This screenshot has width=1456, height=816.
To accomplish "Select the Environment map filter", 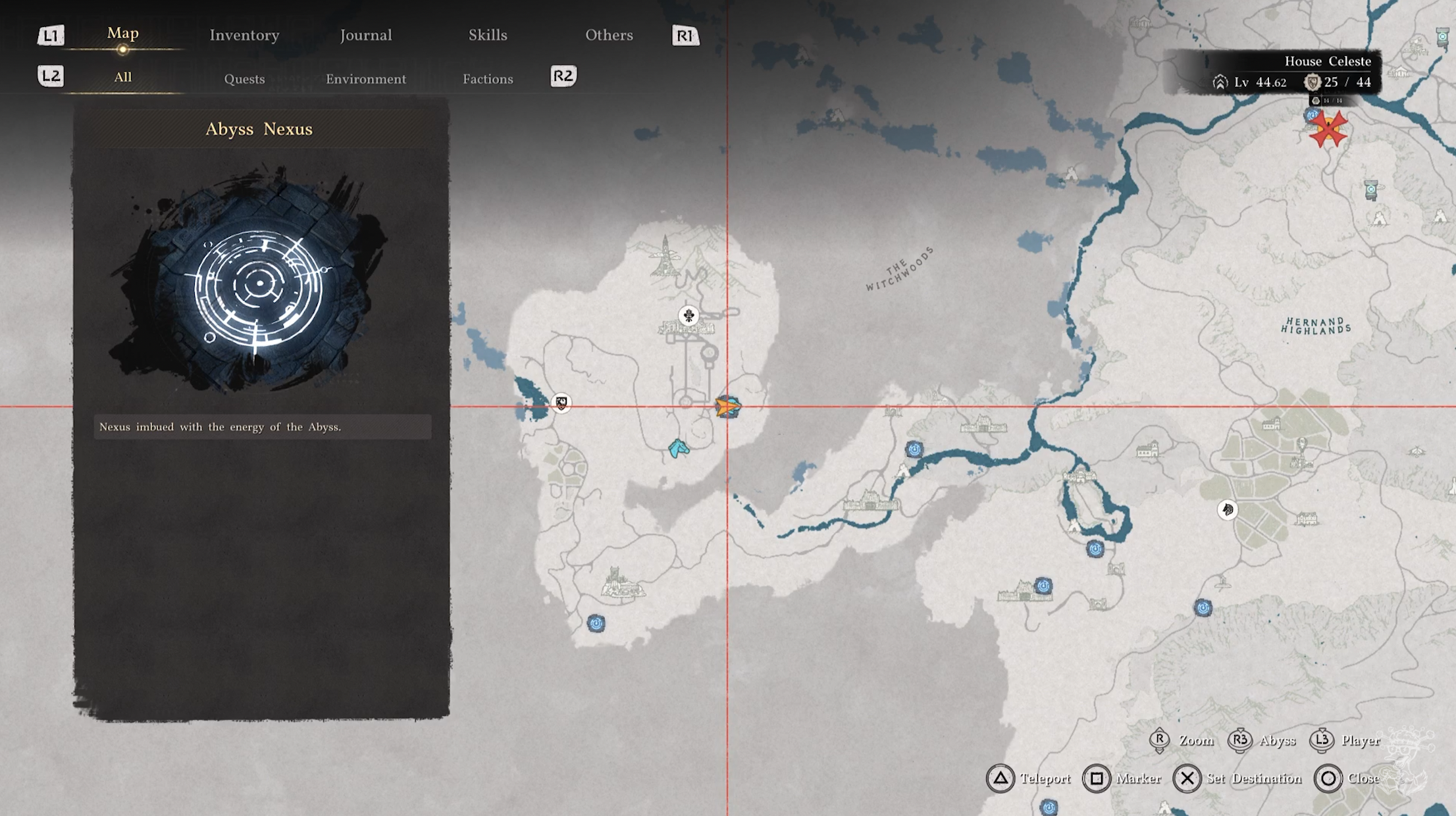I will (x=365, y=79).
